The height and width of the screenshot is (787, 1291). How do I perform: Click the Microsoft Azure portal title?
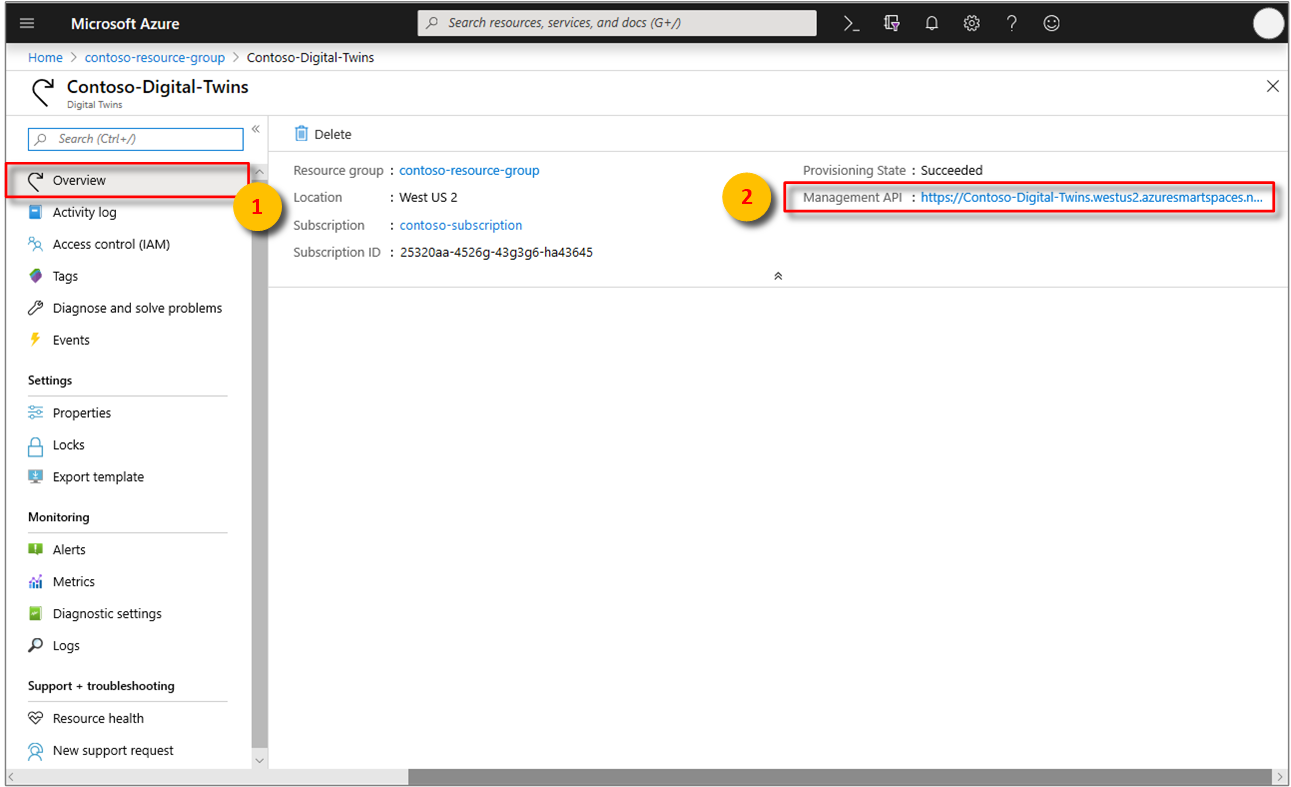click(x=125, y=23)
